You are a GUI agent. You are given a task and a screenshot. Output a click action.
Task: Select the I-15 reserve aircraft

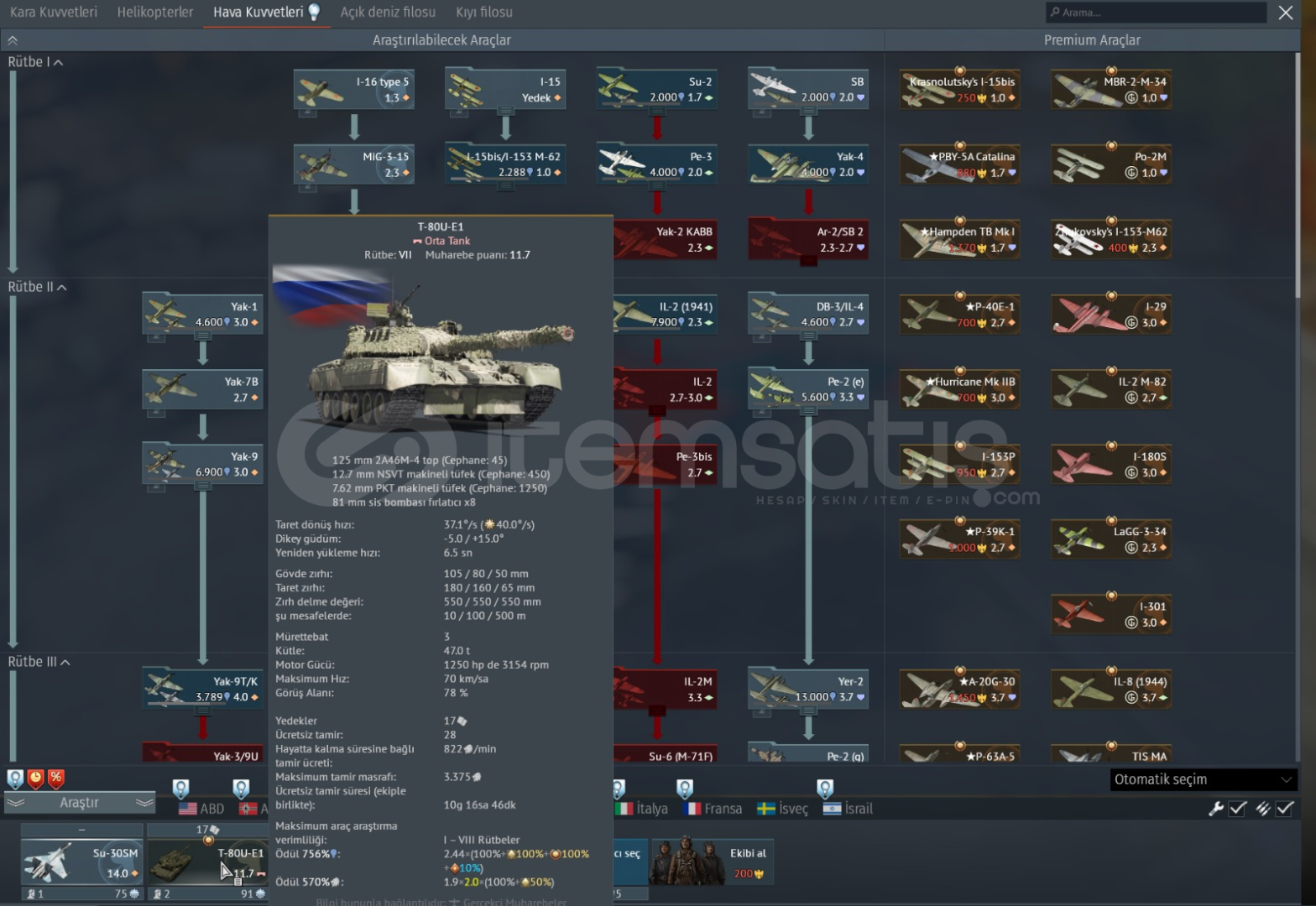tap(504, 90)
